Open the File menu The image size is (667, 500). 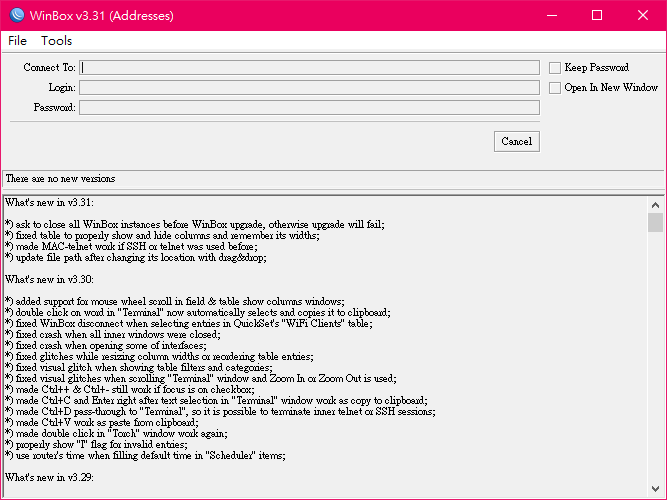pos(17,41)
